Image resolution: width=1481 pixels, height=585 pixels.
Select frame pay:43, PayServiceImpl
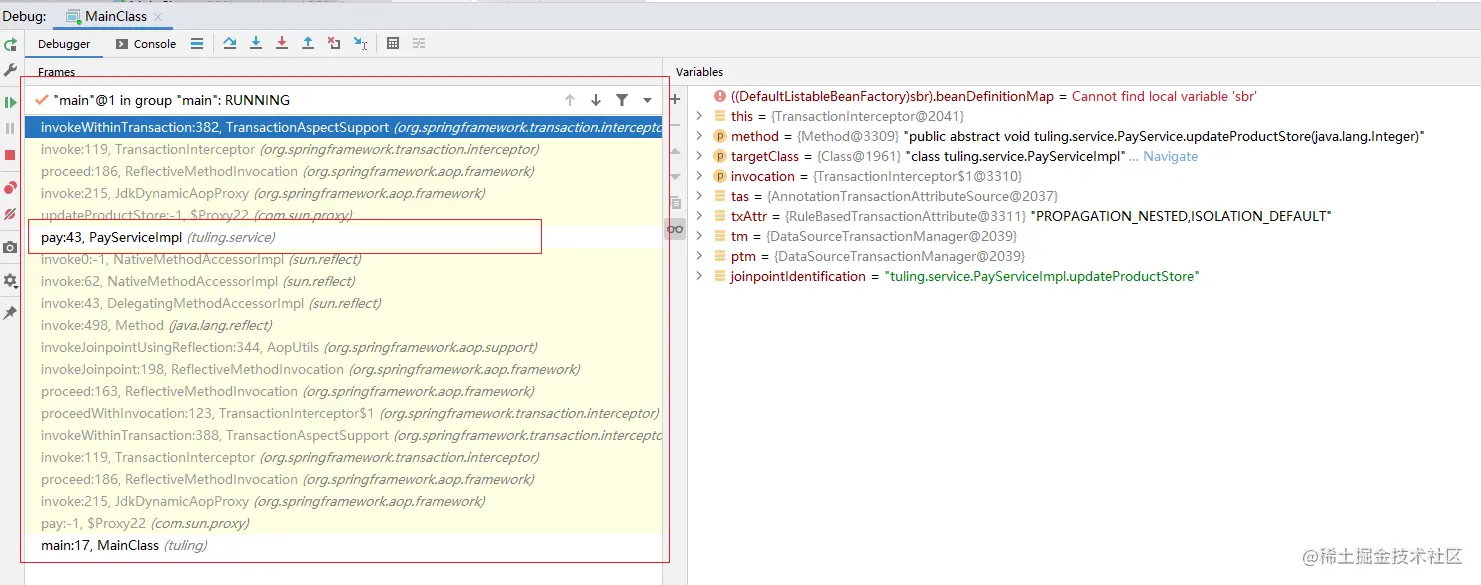343,237
